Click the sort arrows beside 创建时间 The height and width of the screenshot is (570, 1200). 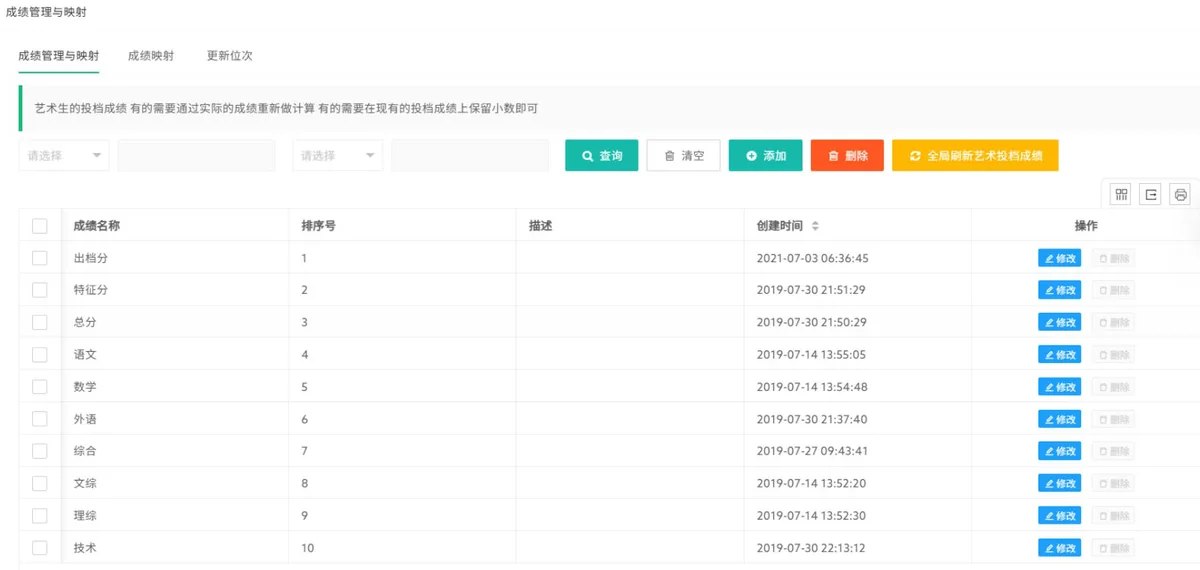point(815,226)
